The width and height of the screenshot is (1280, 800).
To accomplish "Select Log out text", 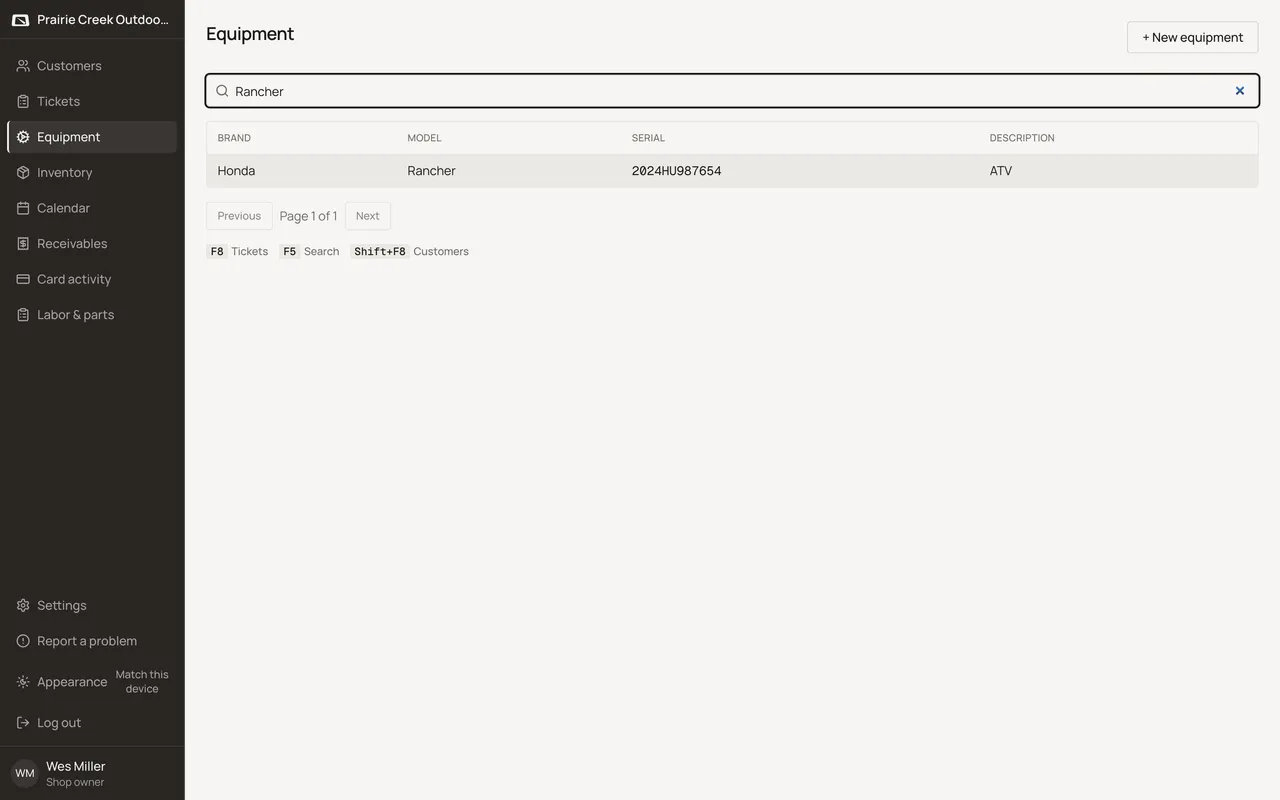I will pyautogui.click(x=59, y=722).
